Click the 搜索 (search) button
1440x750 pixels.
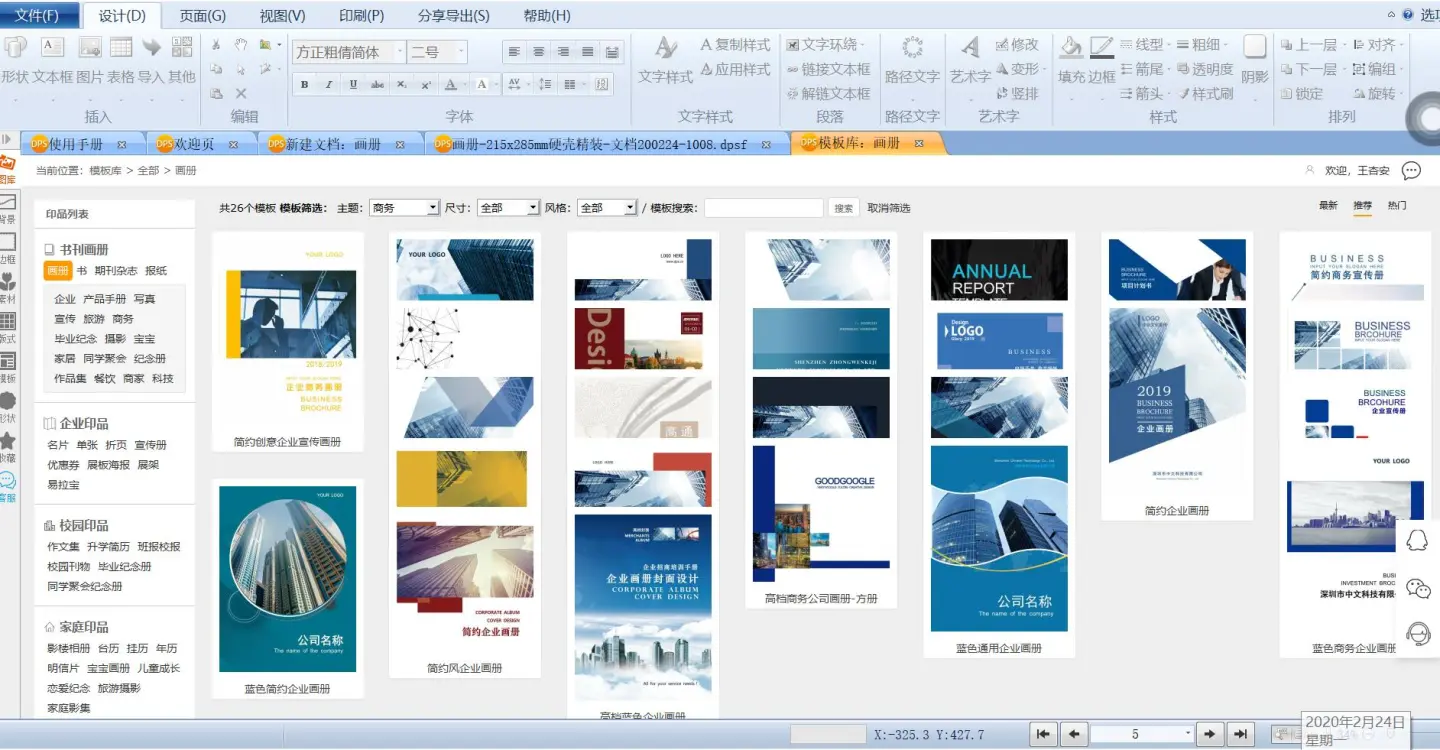coord(844,208)
